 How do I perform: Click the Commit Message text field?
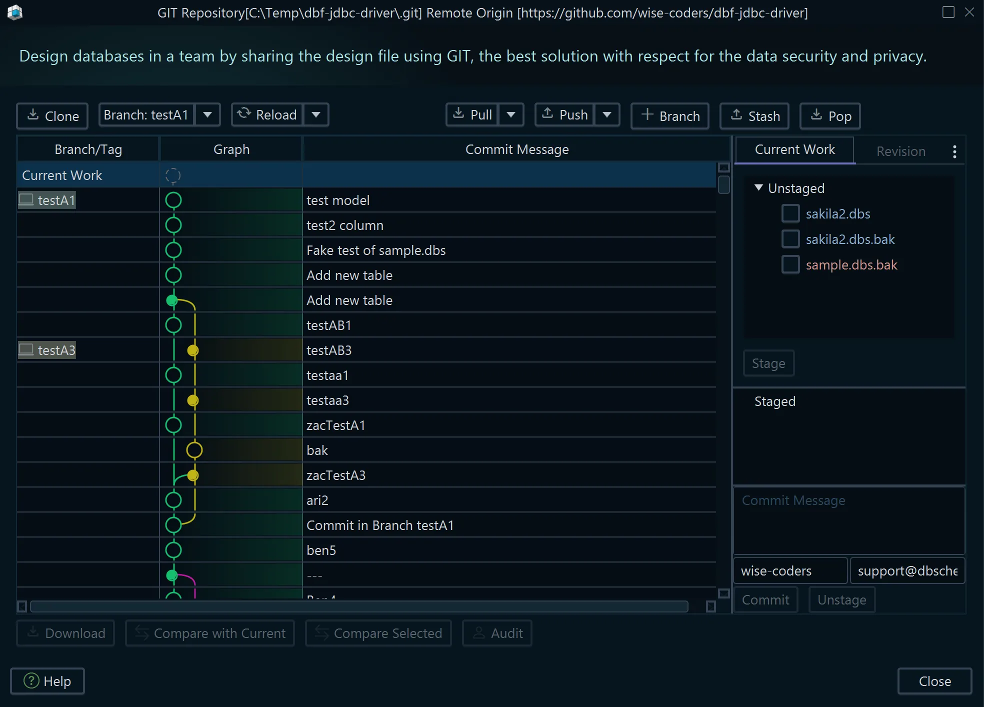[x=848, y=519]
